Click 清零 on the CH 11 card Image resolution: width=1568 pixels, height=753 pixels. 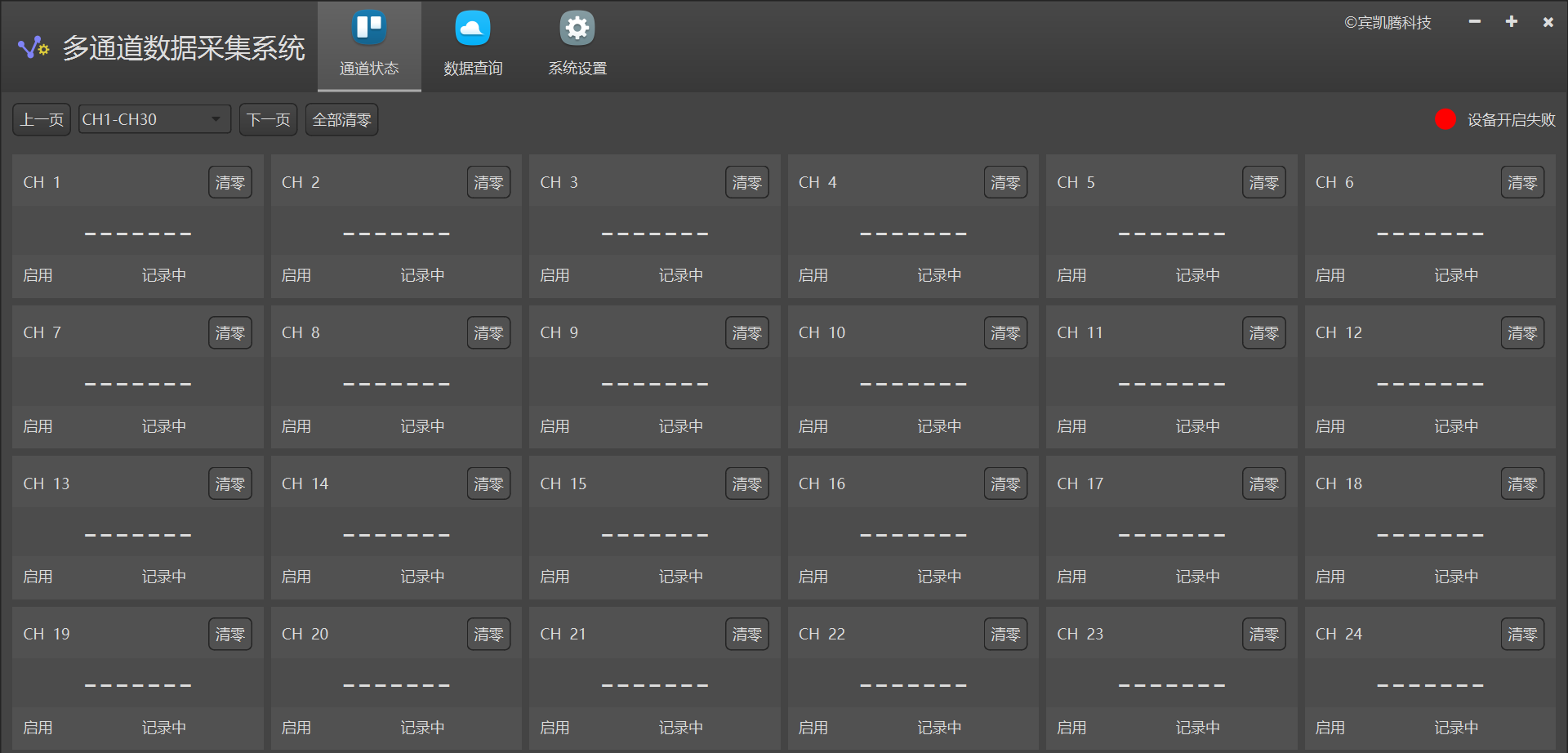pyautogui.click(x=1264, y=333)
